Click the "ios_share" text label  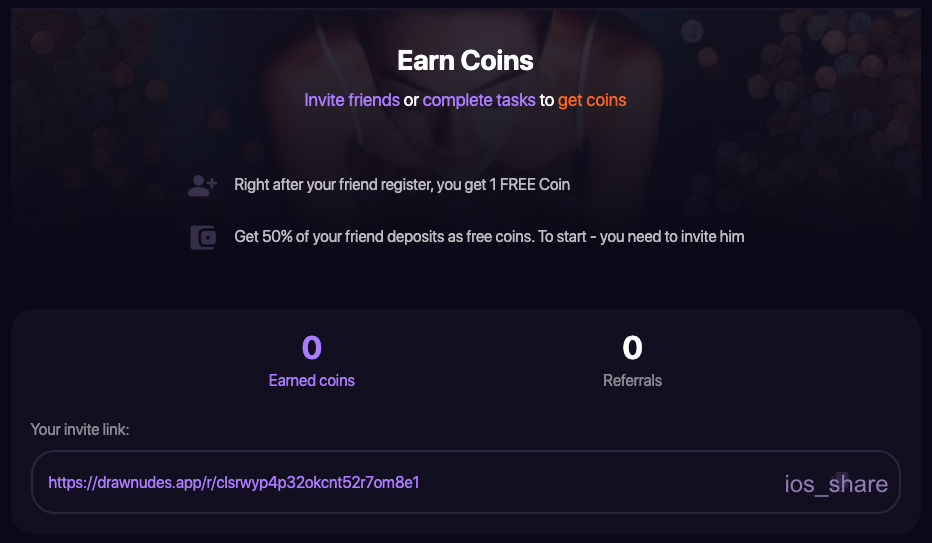[x=836, y=485]
